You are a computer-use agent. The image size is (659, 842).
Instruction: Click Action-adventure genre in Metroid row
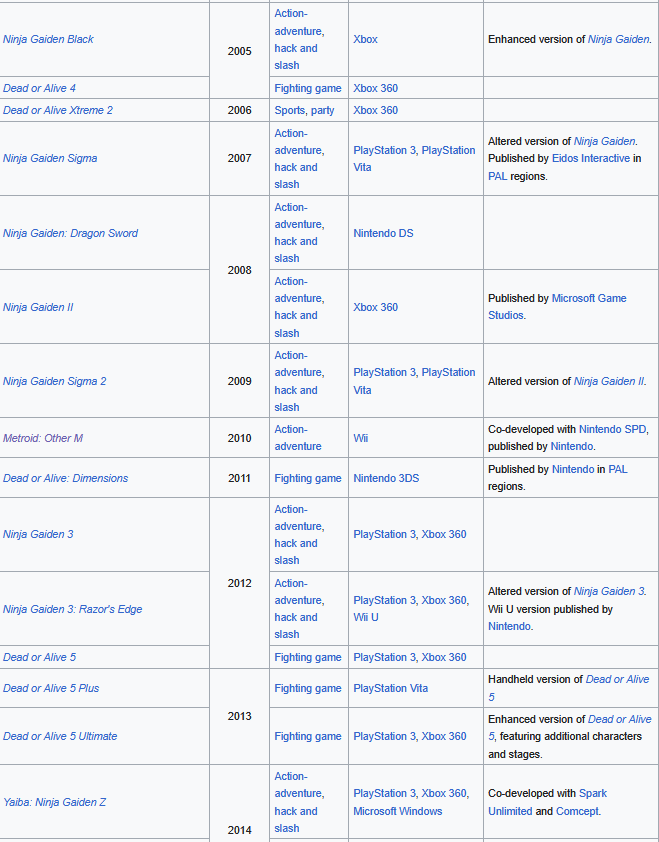298,438
